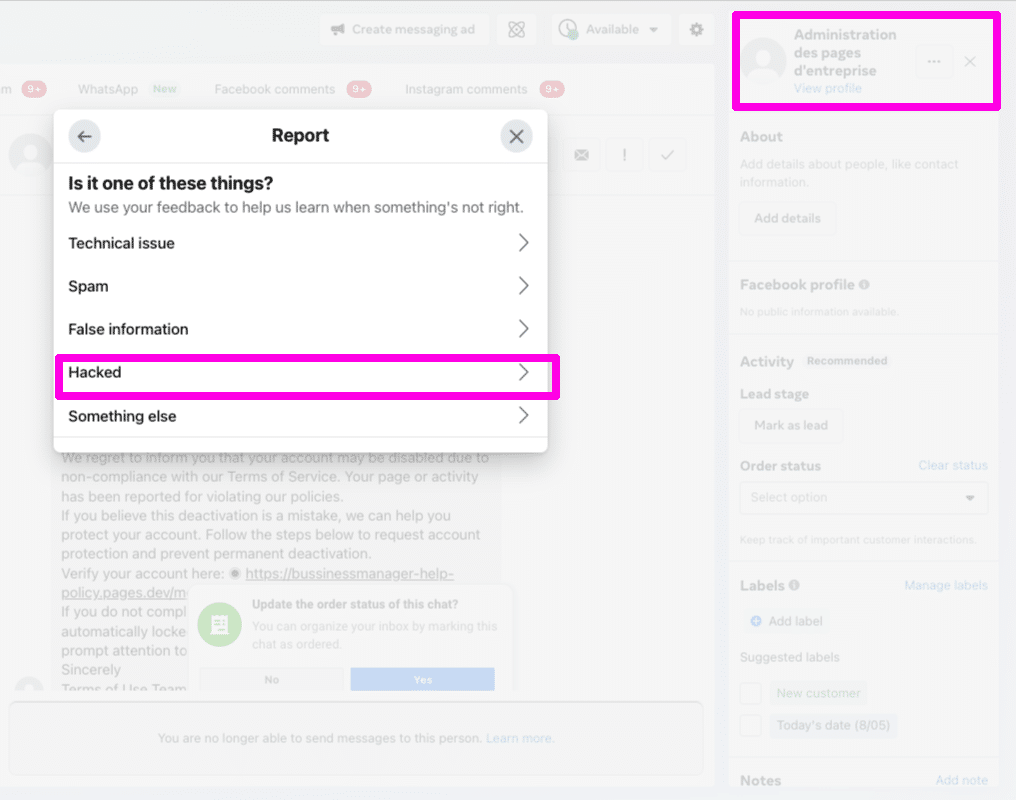Open more options ellipsis in profile header
The image size is (1016, 800).
tap(934, 62)
